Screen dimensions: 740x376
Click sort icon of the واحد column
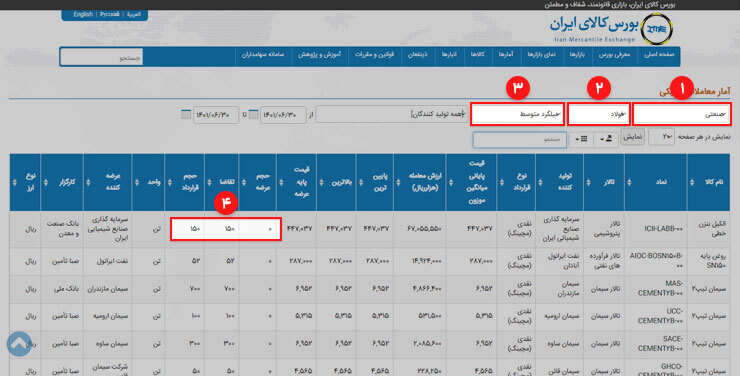click(137, 182)
